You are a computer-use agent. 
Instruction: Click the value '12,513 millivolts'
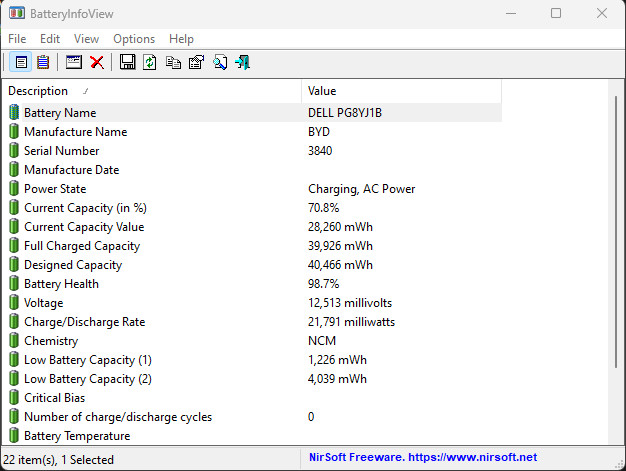350,303
